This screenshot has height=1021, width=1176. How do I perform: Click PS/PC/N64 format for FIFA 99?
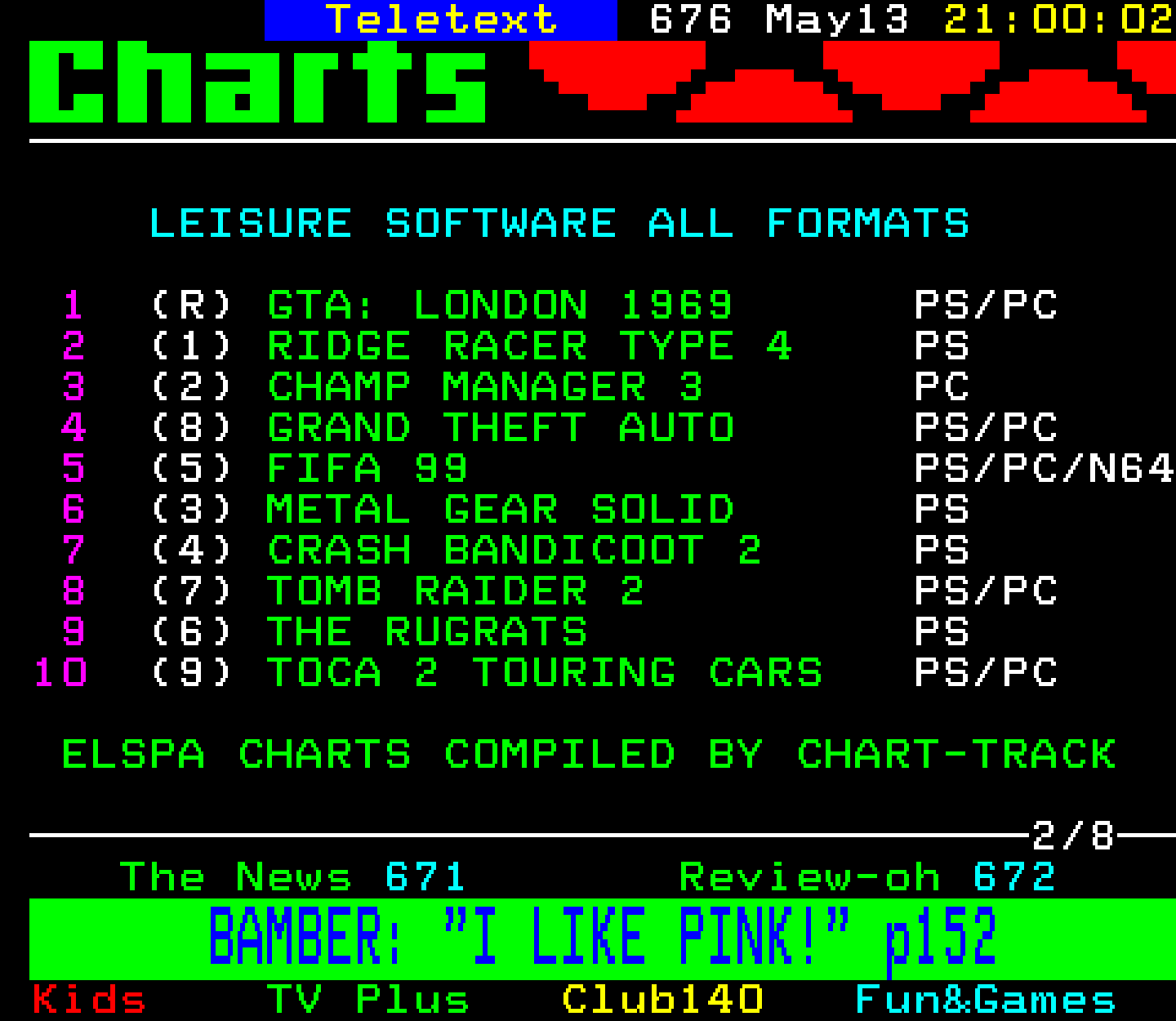coord(1045,468)
